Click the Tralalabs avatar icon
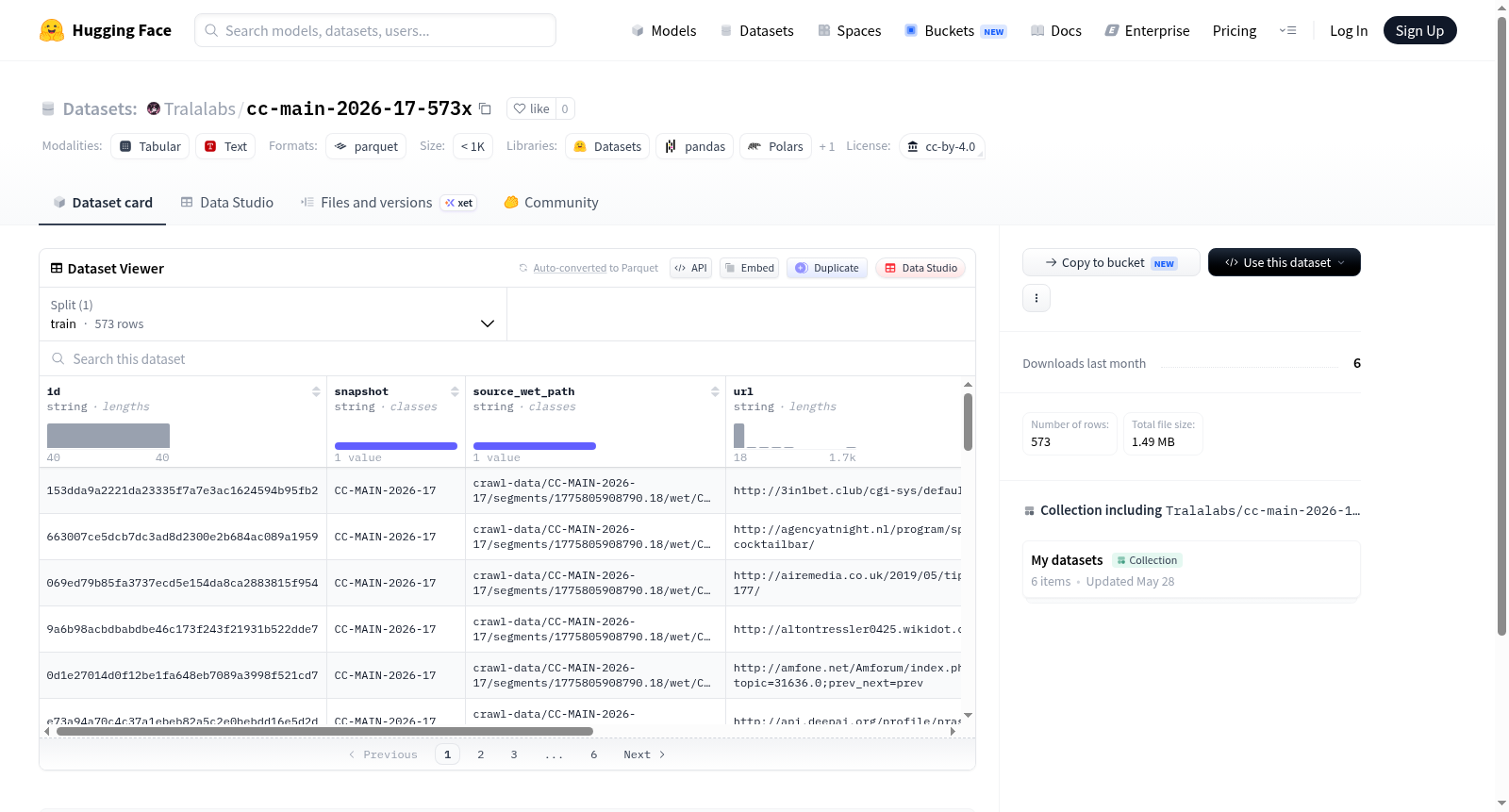Viewport: 1509px width, 812px height. (154, 108)
